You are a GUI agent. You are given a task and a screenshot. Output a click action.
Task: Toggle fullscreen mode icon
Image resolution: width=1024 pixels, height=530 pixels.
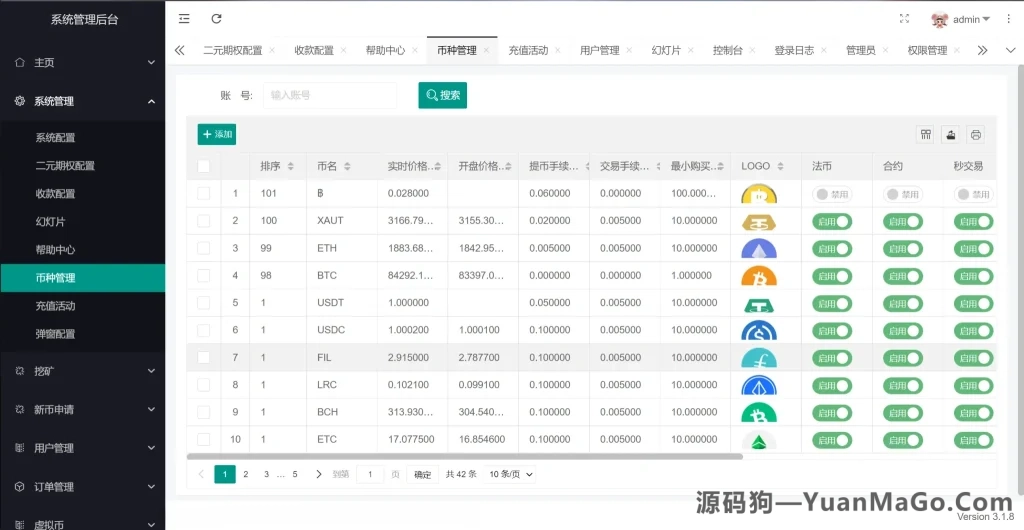(x=904, y=19)
